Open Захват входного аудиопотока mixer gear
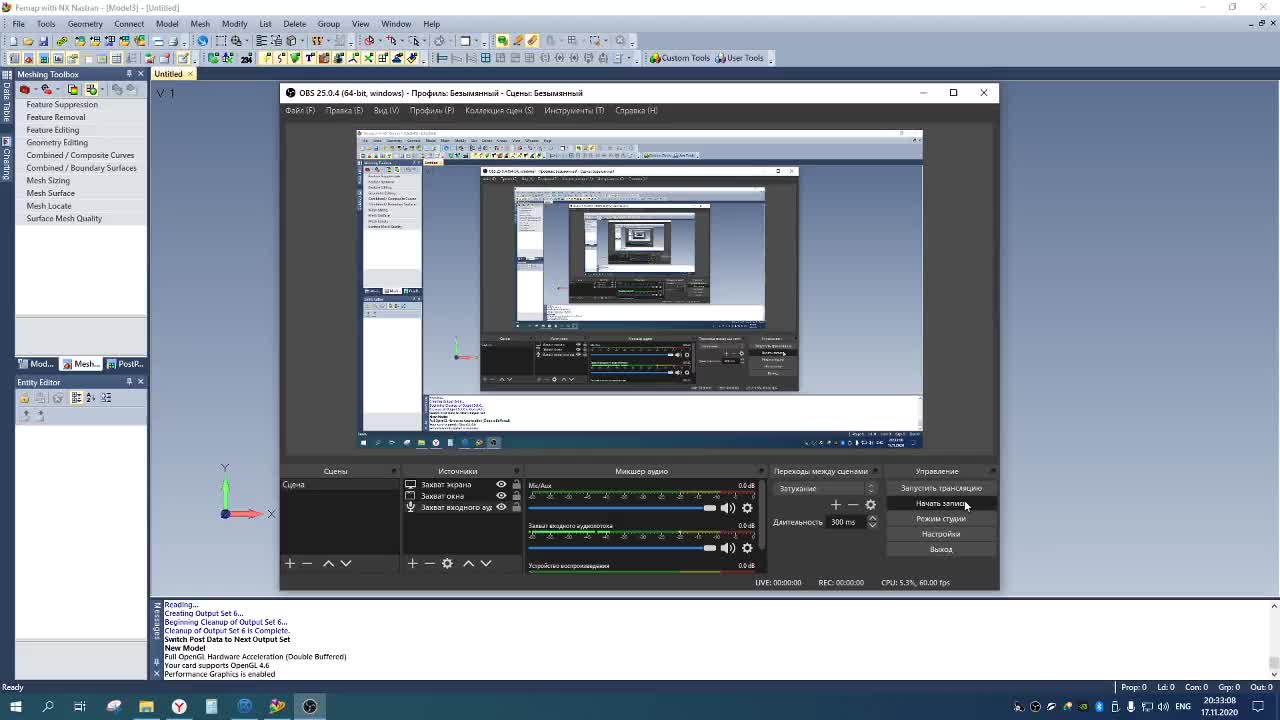The image size is (1280, 720). coord(747,548)
